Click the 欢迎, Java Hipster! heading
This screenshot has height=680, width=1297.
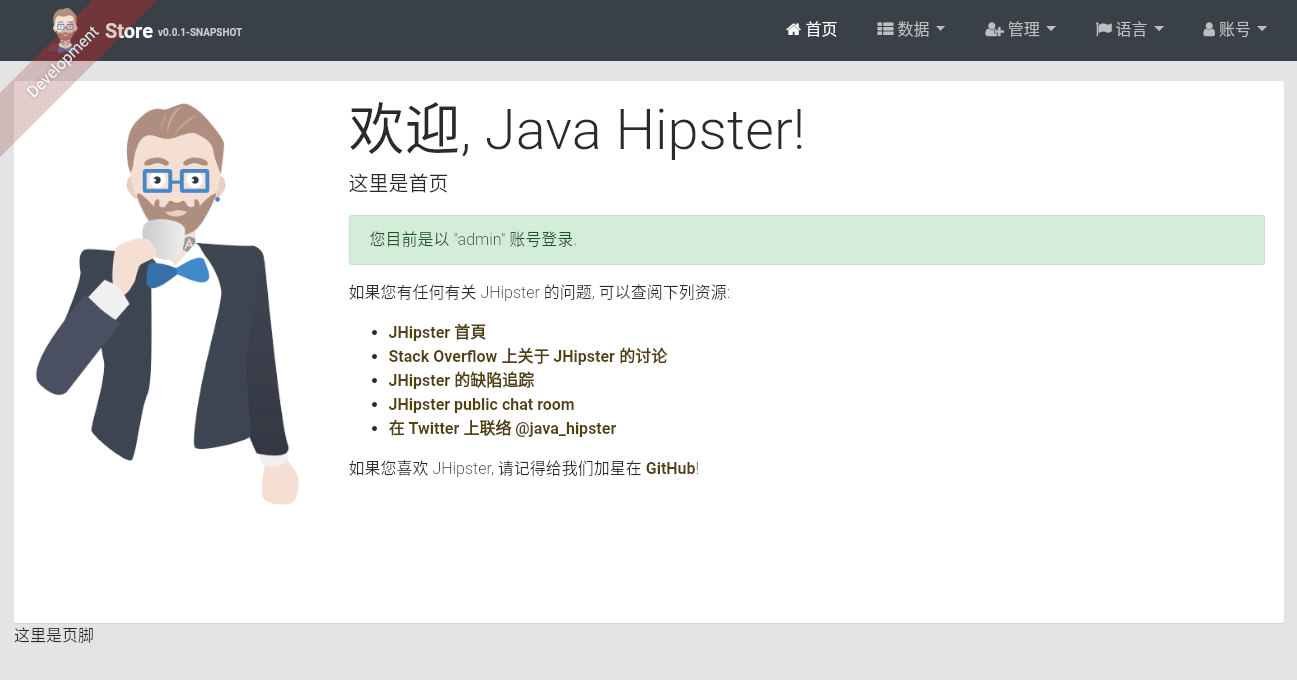coord(576,131)
